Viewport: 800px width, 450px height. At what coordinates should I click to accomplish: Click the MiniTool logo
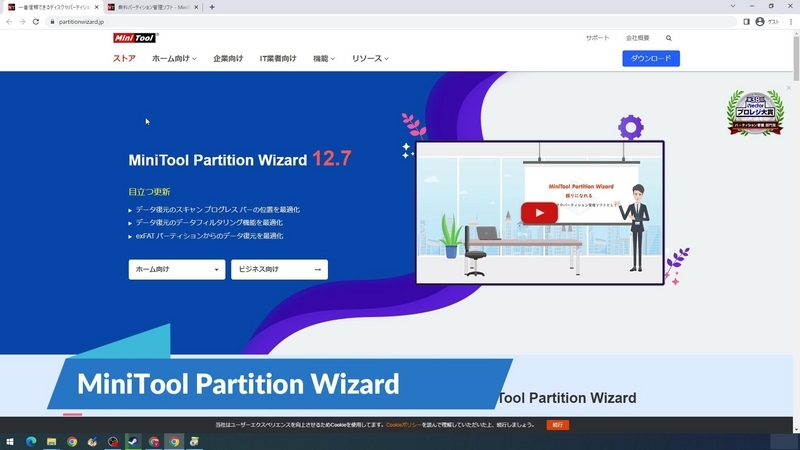(x=135, y=38)
